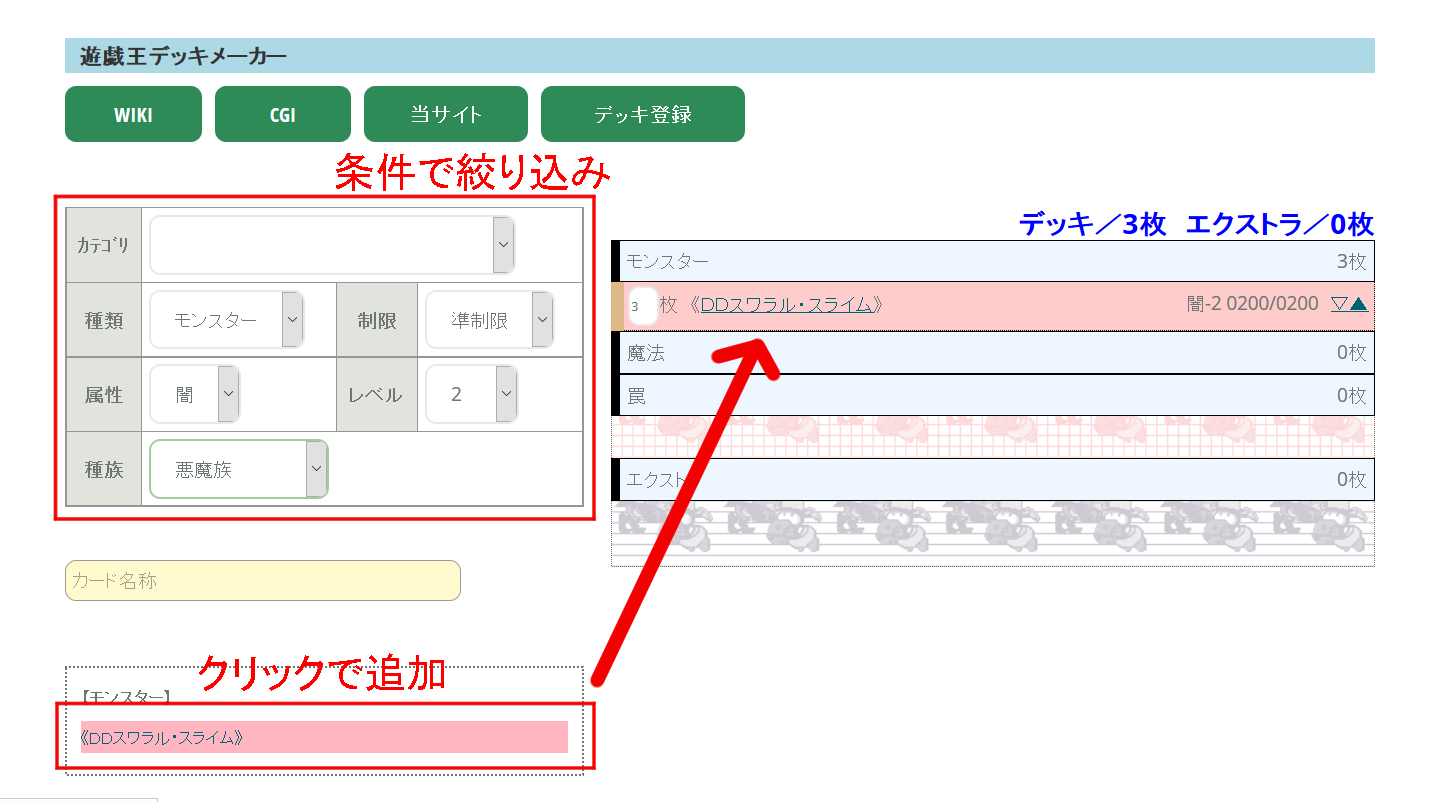The width and height of the screenshot is (1435, 802).
Task: Click the 遊戯王デッキメーカー title
Action: coord(183,56)
